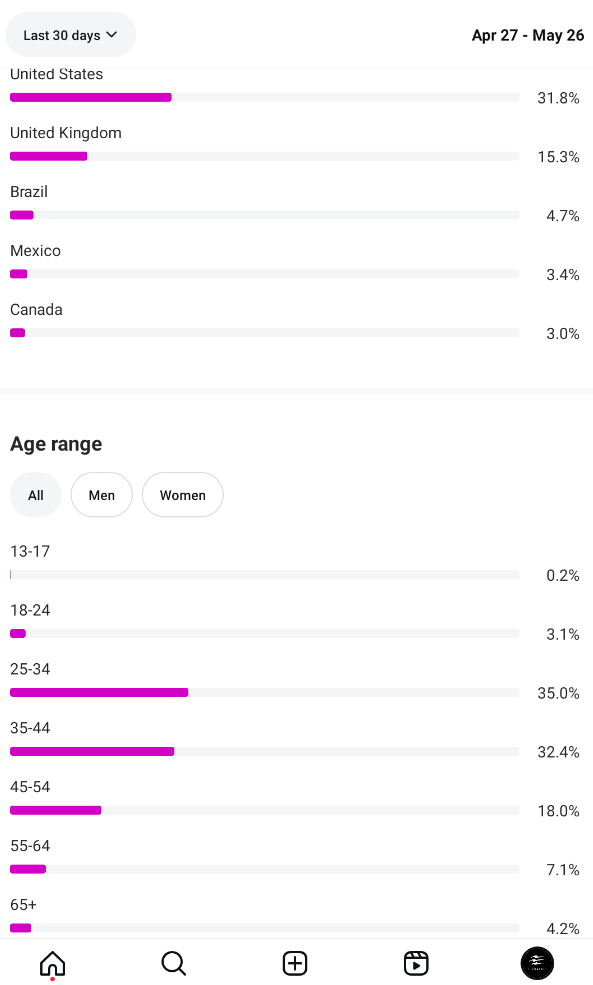The width and height of the screenshot is (593, 985).
Task: Tap the Create new post plus icon
Action: [x=295, y=963]
